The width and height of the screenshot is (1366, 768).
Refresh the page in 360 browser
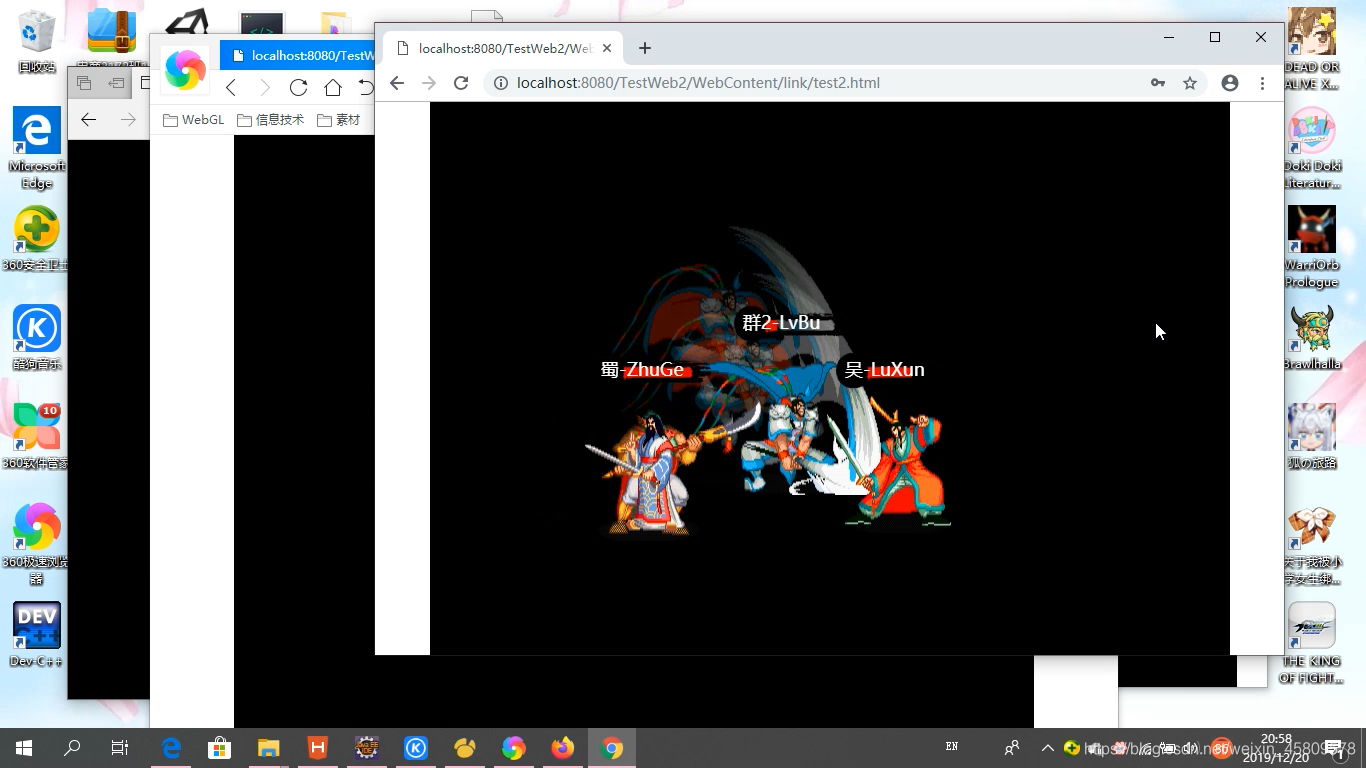298,87
